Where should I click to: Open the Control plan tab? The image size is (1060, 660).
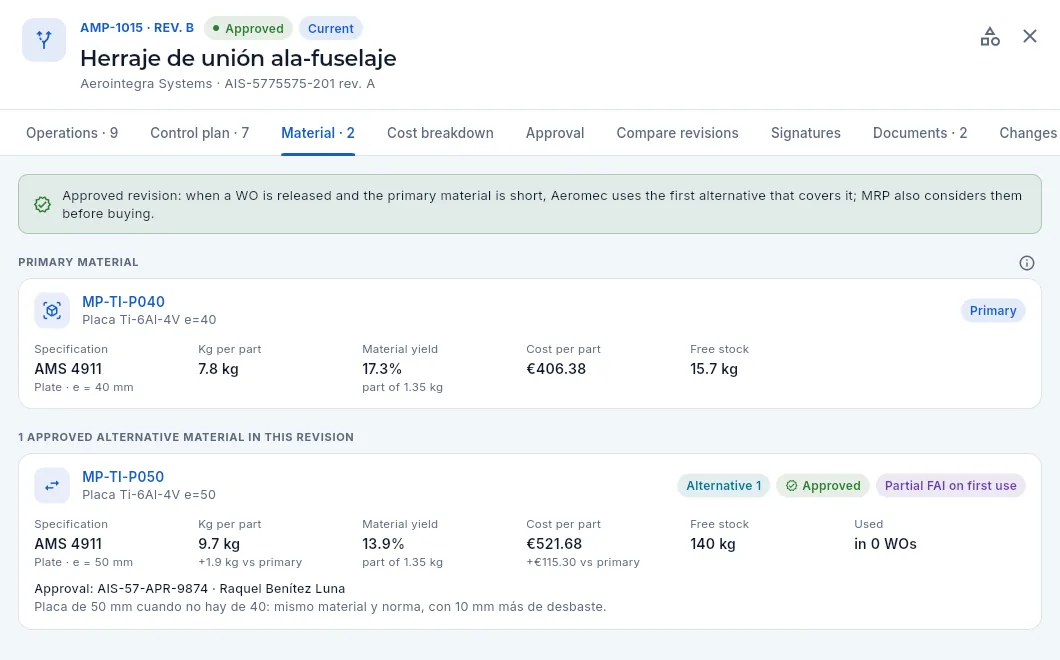coord(199,133)
